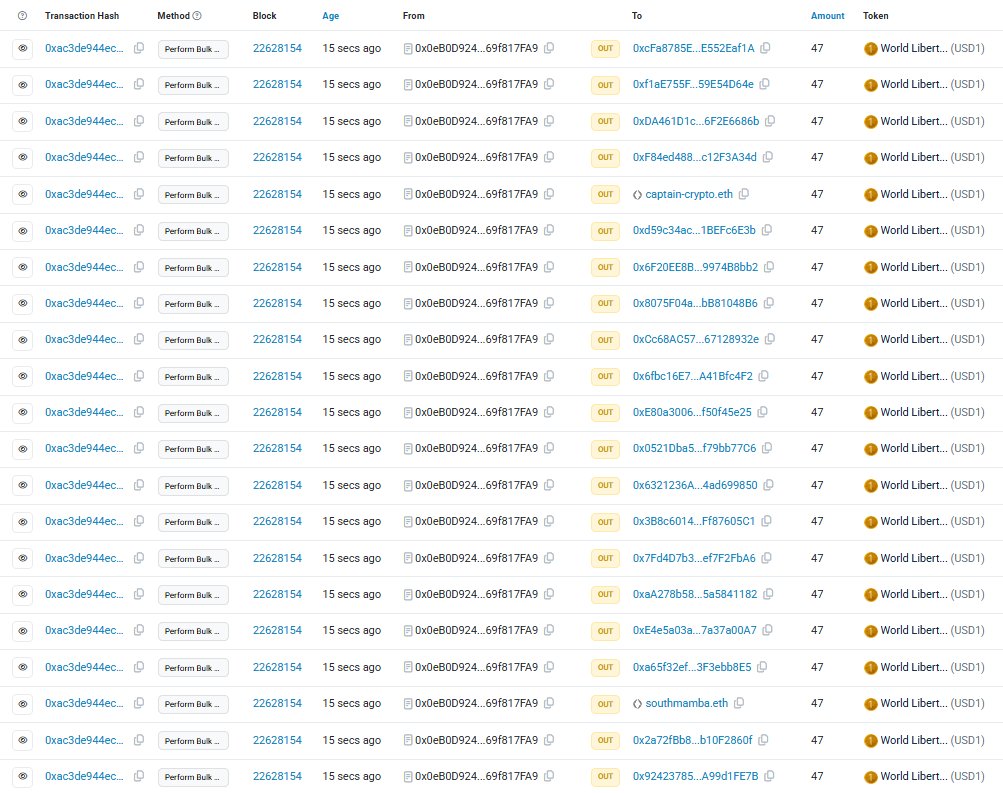Click World Liberty token icon in southmamba.eth row
The width and height of the screenshot is (1003, 793).
coord(871,704)
